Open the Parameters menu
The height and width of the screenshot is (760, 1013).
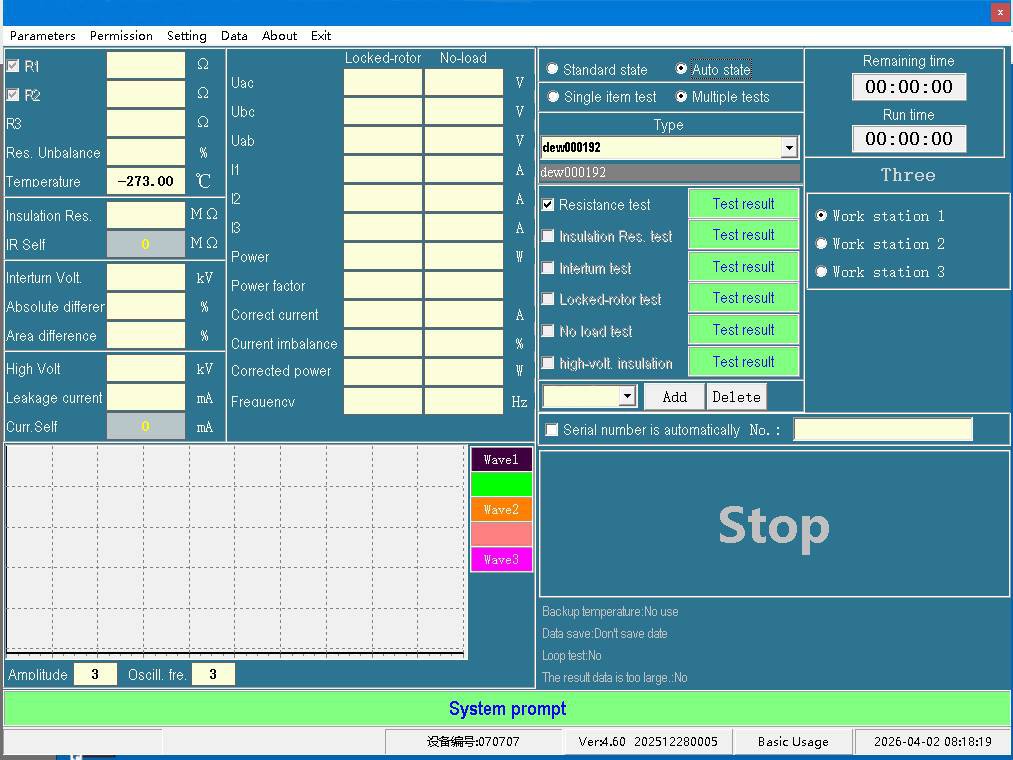click(42, 36)
